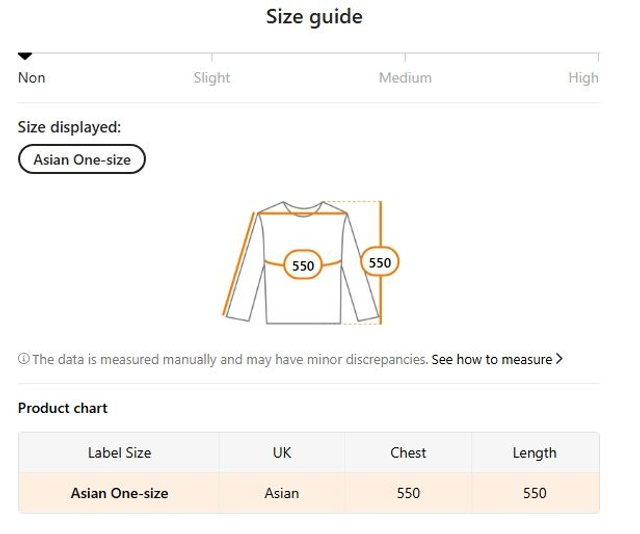Select the Asian One-size row in Product chart
The height and width of the screenshot is (534, 640).
tap(119, 493)
